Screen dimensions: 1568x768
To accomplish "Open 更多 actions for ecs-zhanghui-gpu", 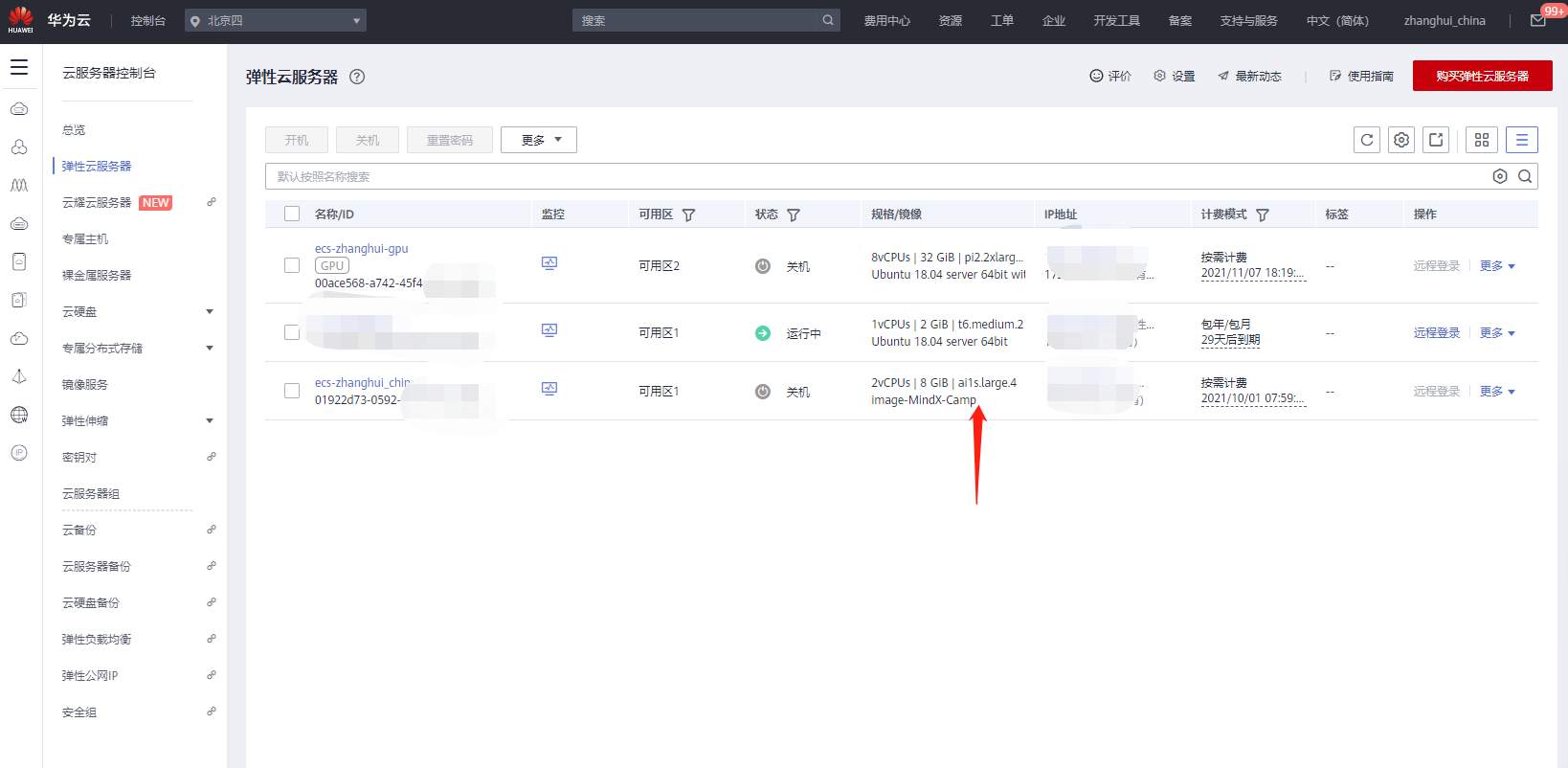I will 1497,266.
